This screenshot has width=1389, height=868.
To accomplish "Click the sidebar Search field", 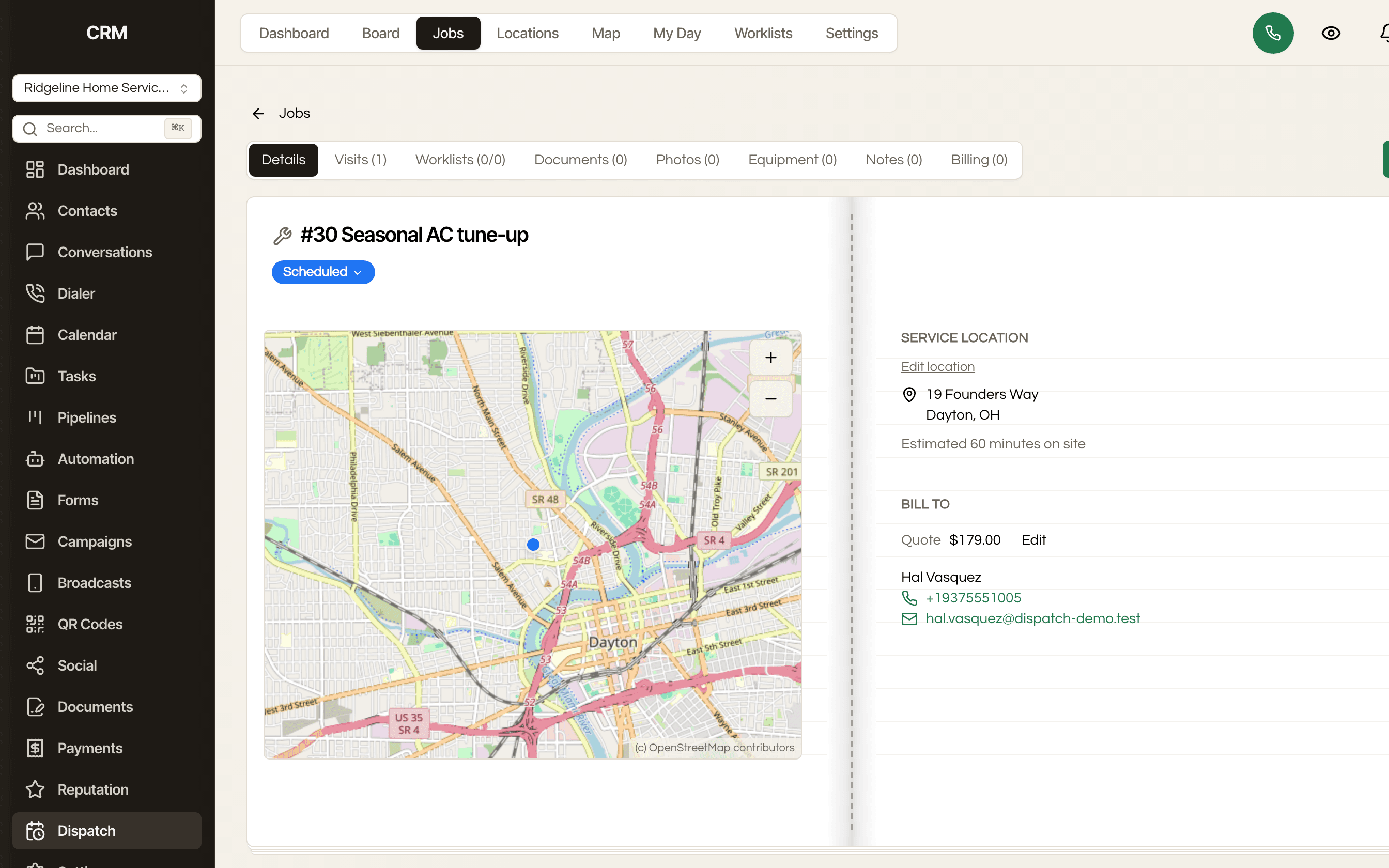I will [x=107, y=129].
